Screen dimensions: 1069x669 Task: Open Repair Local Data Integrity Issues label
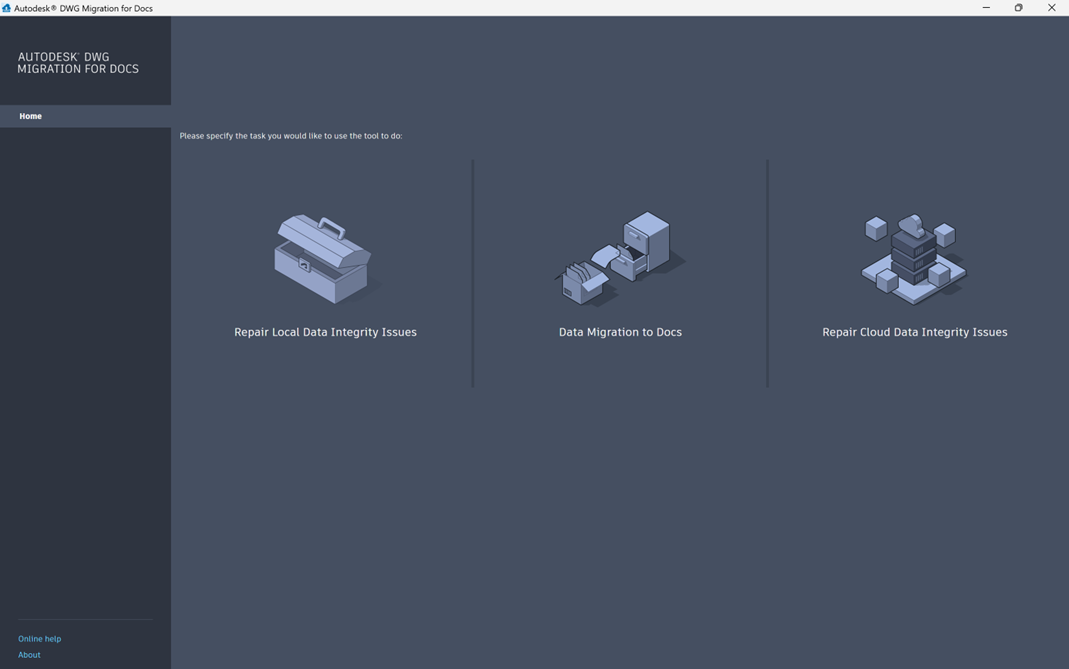pos(325,332)
